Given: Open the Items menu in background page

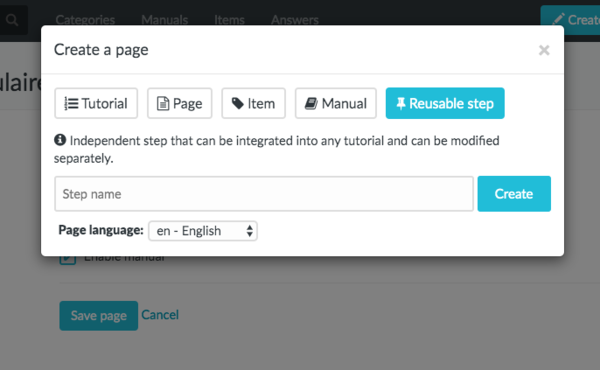Looking at the screenshot, I should click(229, 19).
